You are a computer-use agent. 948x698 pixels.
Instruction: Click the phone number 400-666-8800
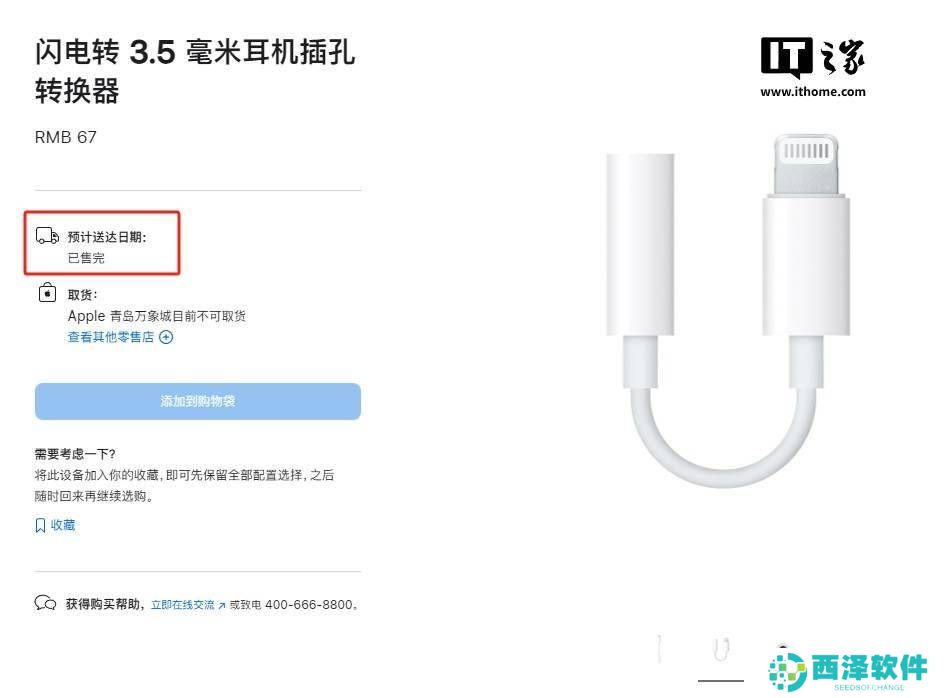click(x=308, y=604)
